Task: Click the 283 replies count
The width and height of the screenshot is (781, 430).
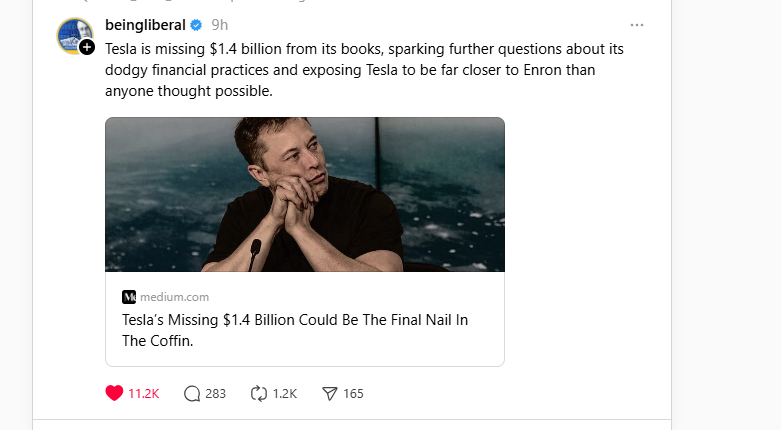Action: click(215, 393)
